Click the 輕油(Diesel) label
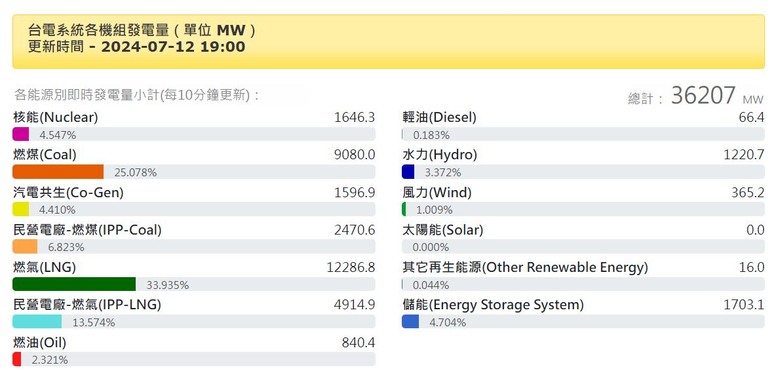Image resolution: width=780 pixels, height=382 pixels. 439,117
